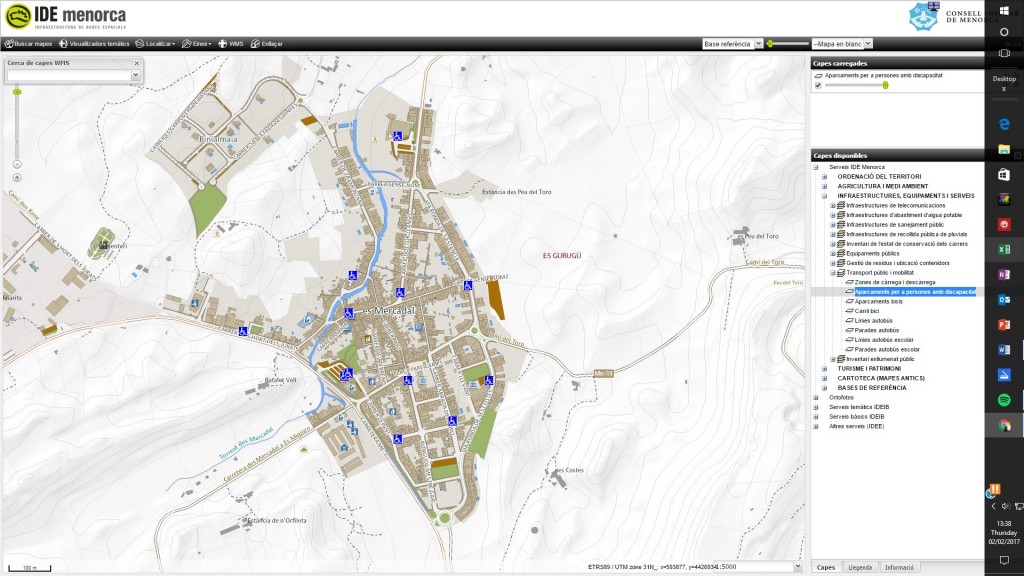Click the IDE menorca logo
Viewport: 1024px width, 576px height.
pyautogui.click(x=65, y=17)
